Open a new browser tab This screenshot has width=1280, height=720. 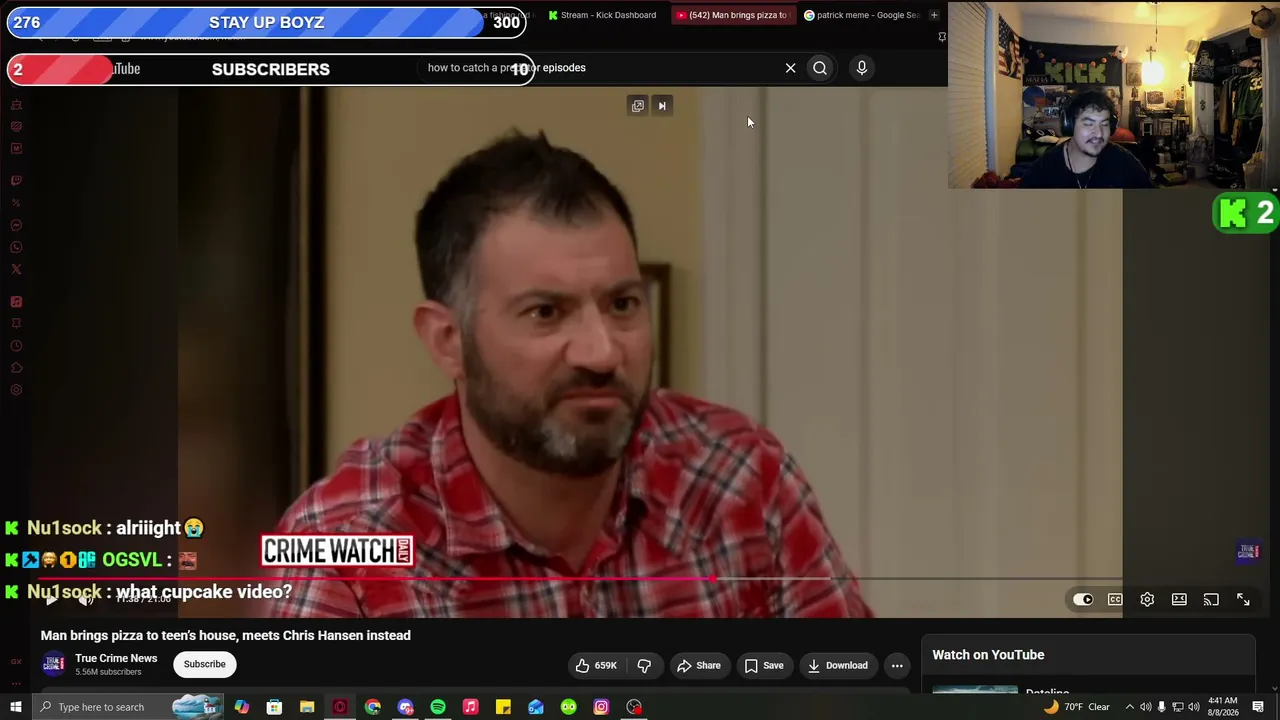point(934,15)
